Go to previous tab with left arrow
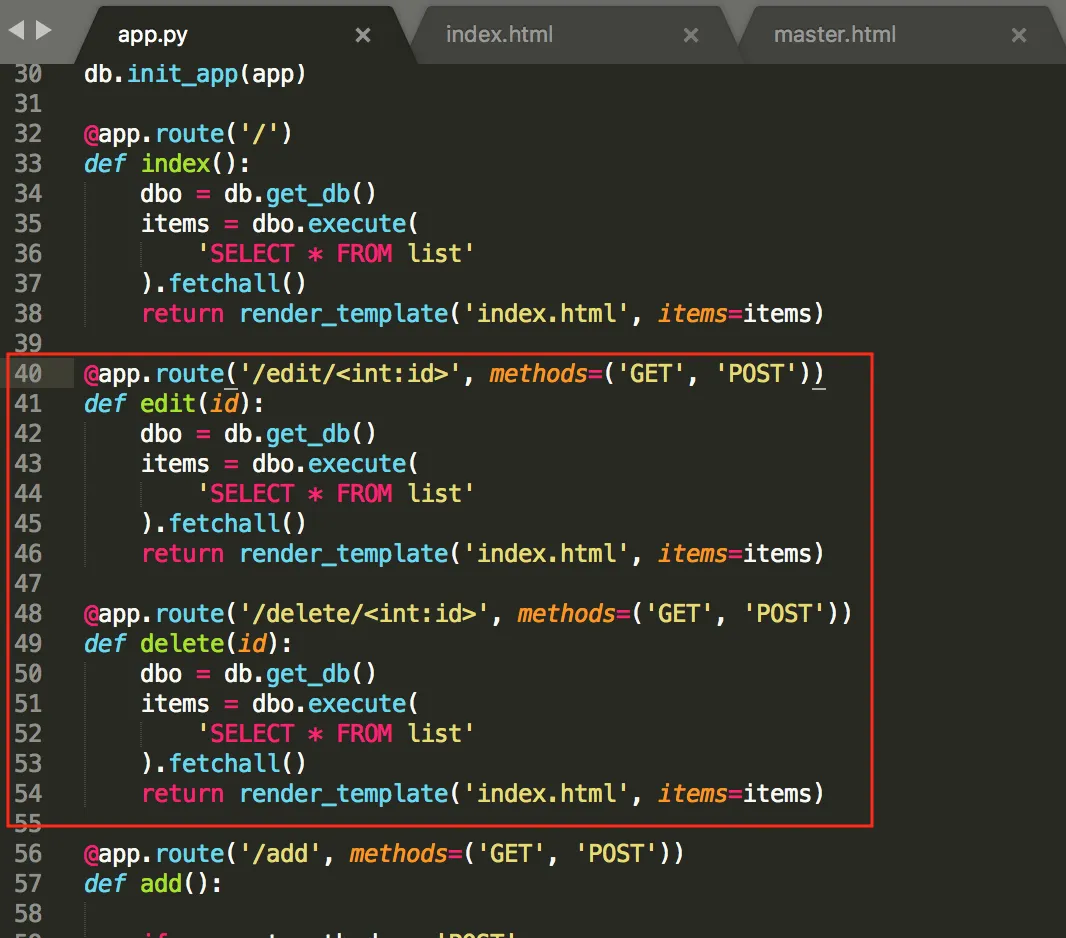The width and height of the screenshot is (1066, 938). coord(16,30)
